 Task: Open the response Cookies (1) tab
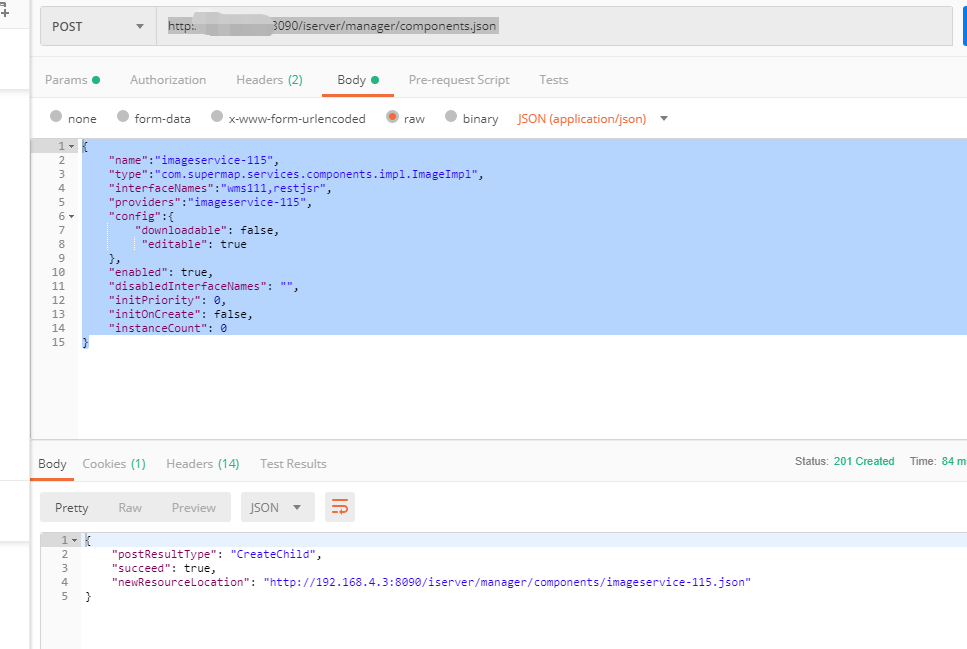click(114, 464)
